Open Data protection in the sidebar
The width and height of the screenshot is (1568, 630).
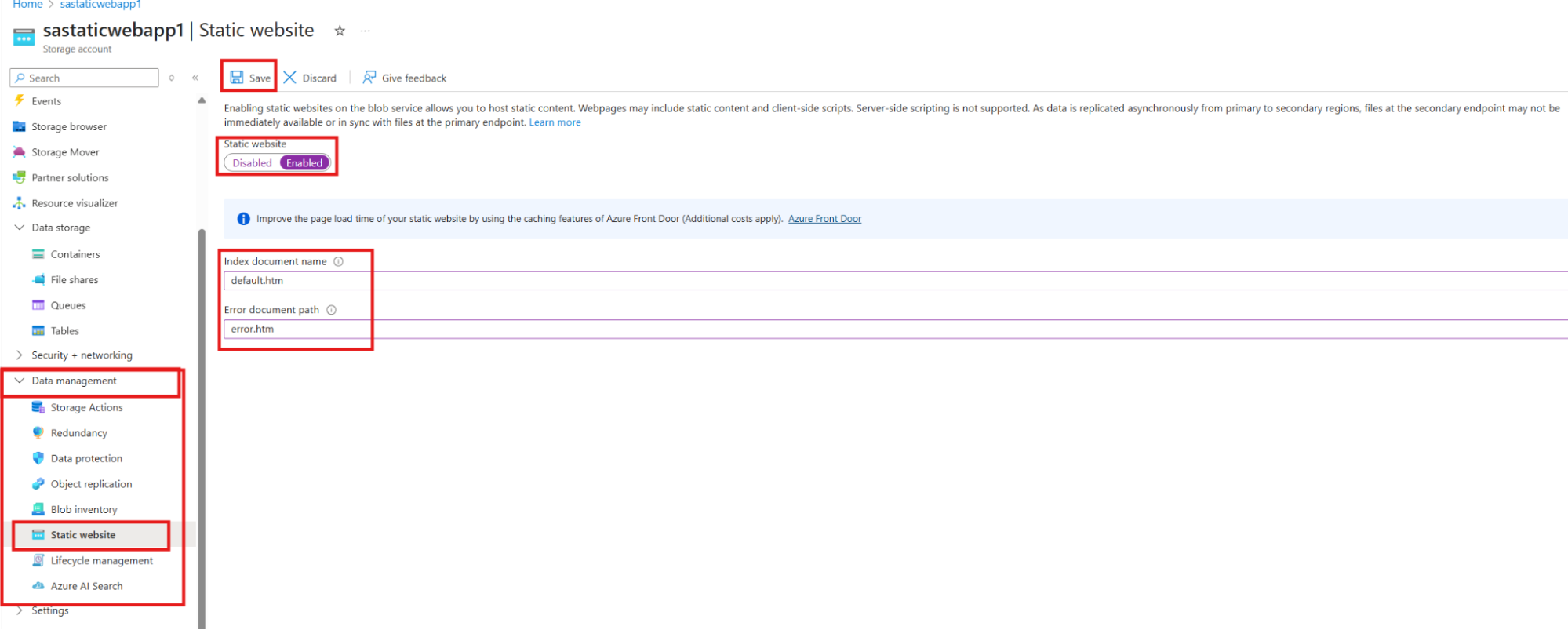86,459
